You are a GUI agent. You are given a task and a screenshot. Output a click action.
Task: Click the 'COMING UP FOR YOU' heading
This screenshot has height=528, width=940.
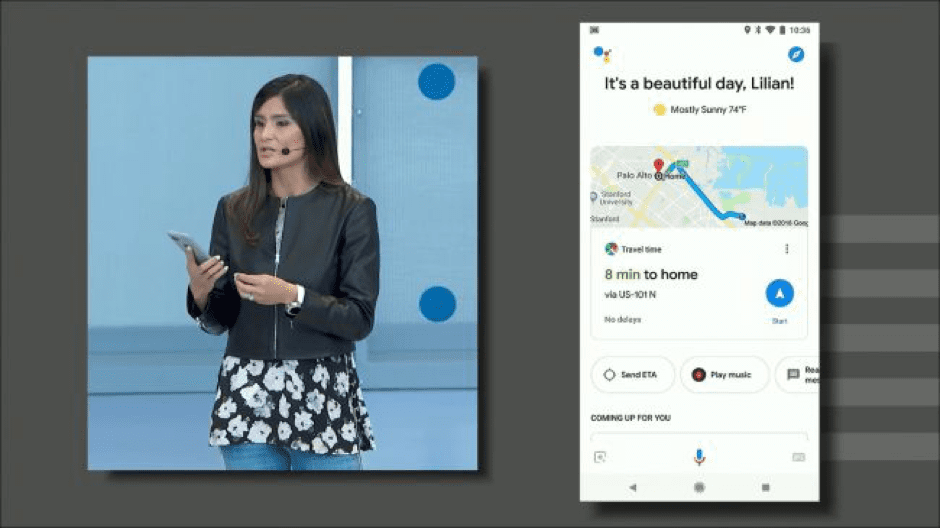(631, 418)
